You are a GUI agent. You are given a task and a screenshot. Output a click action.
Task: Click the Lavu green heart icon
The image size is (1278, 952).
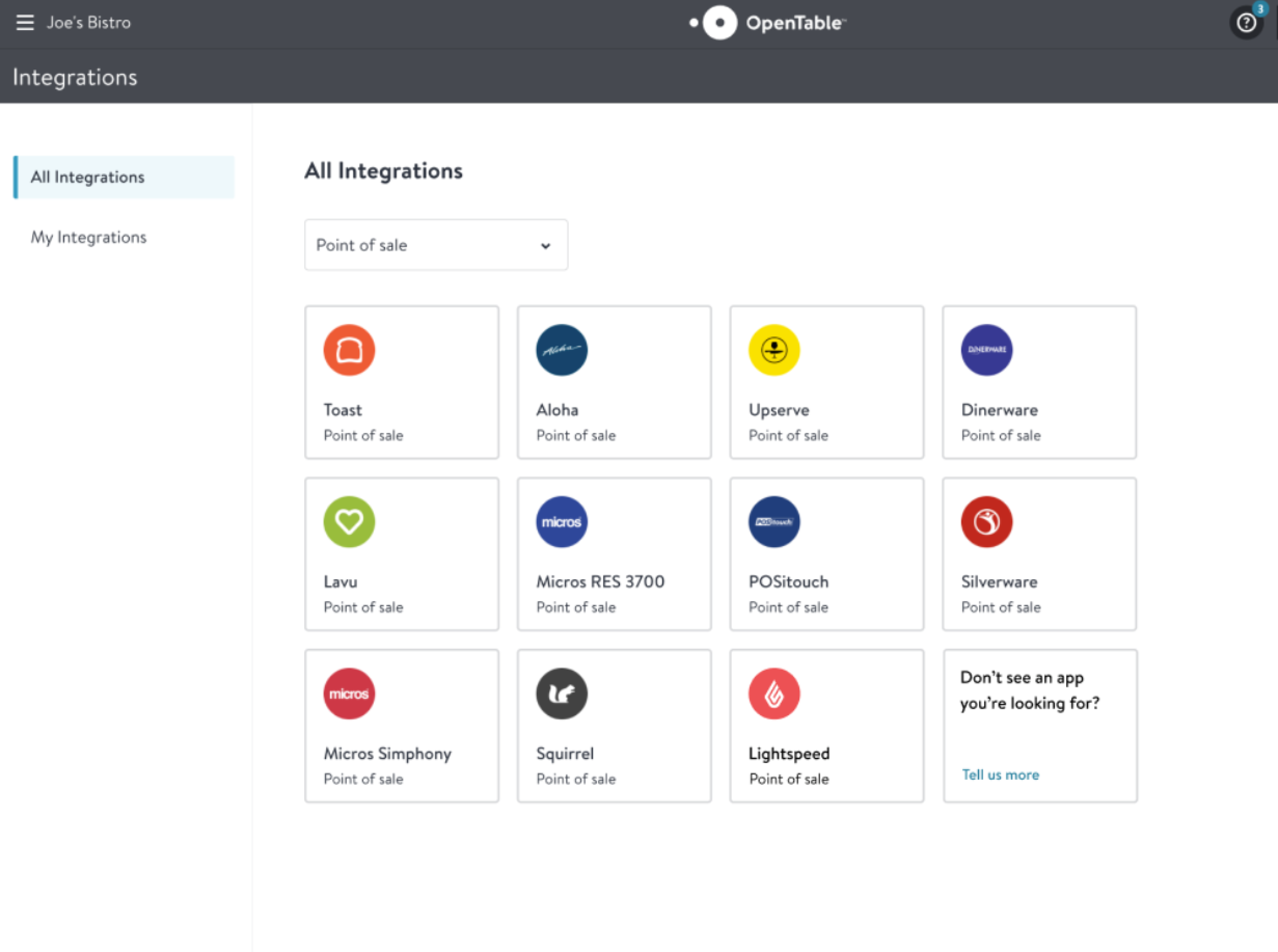(349, 522)
